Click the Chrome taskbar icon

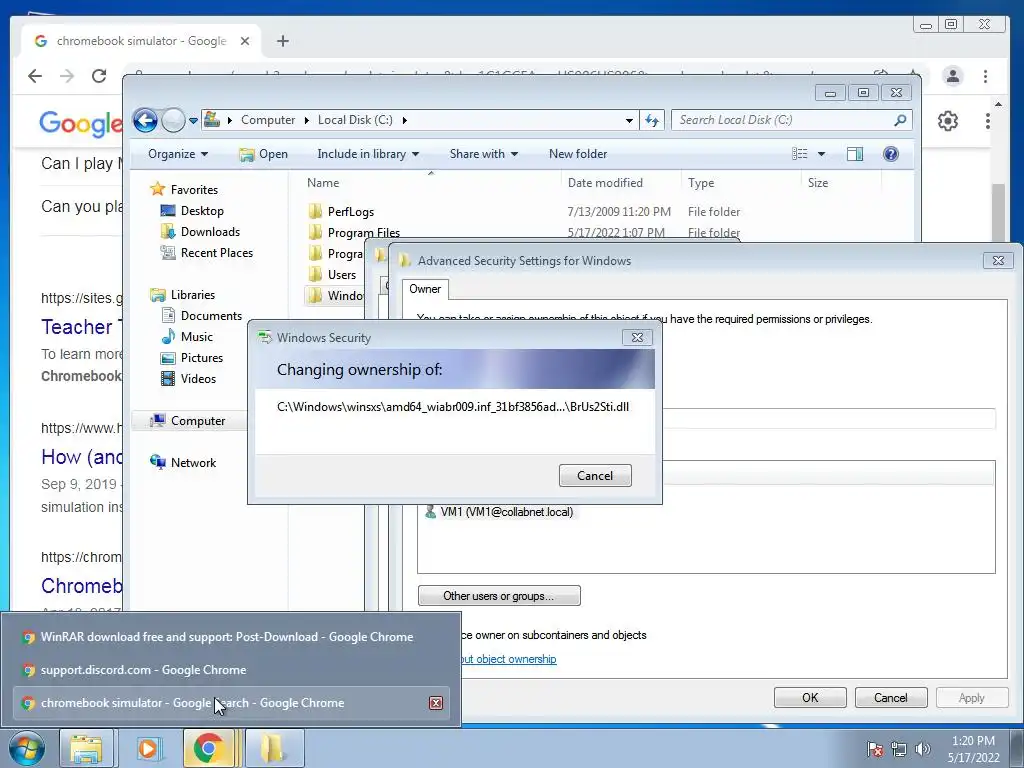(208, 748)
